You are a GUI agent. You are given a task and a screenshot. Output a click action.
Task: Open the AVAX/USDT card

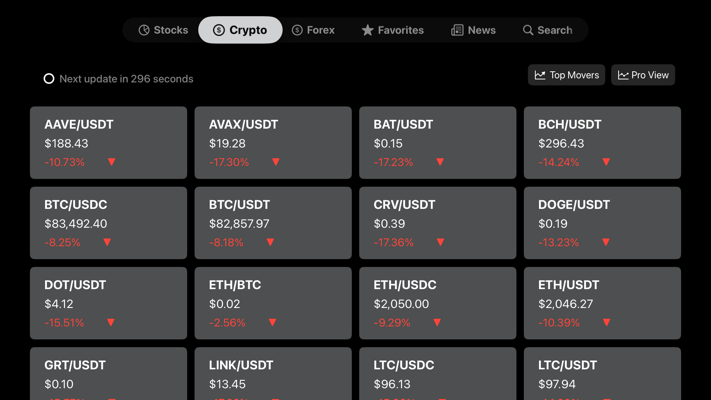273,142
